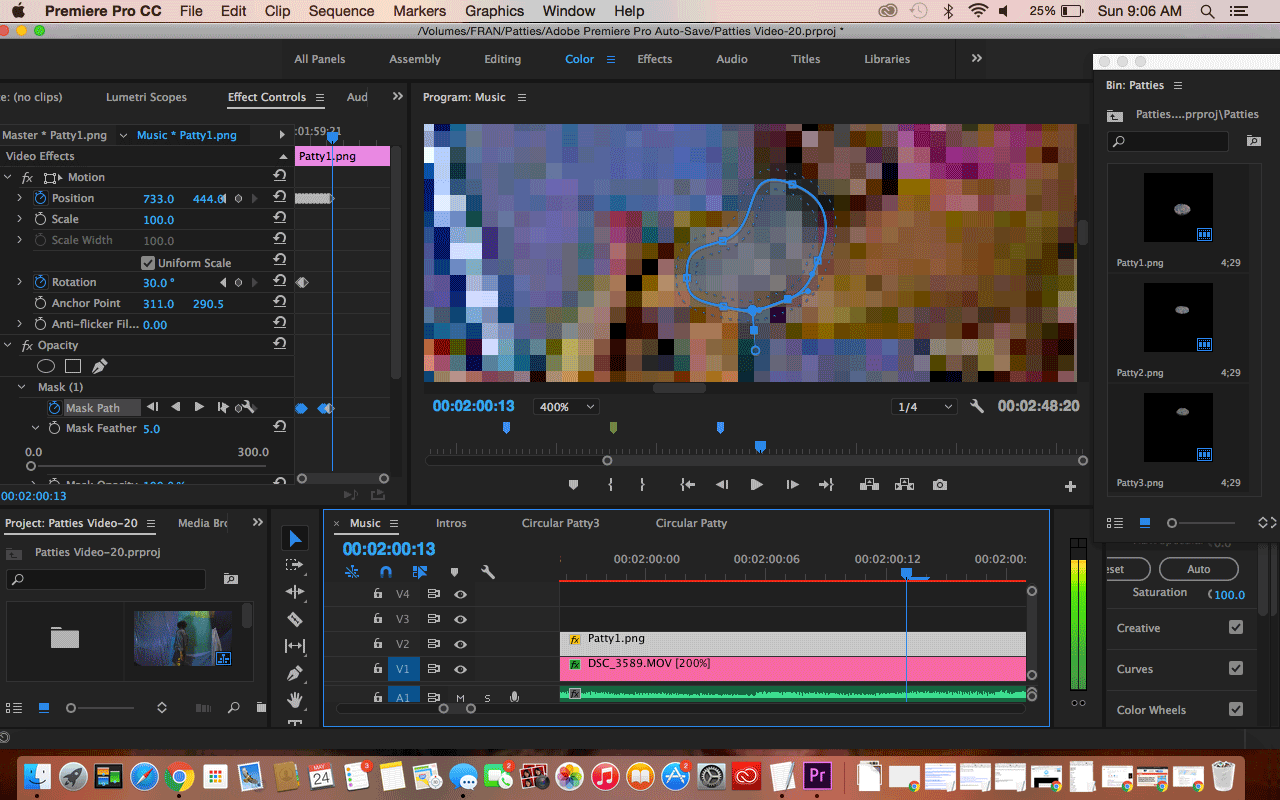Image resolution: width=1280 pixels, height=800 pixels.
Task: Select the Razor tool
Action: coord(295,619)
